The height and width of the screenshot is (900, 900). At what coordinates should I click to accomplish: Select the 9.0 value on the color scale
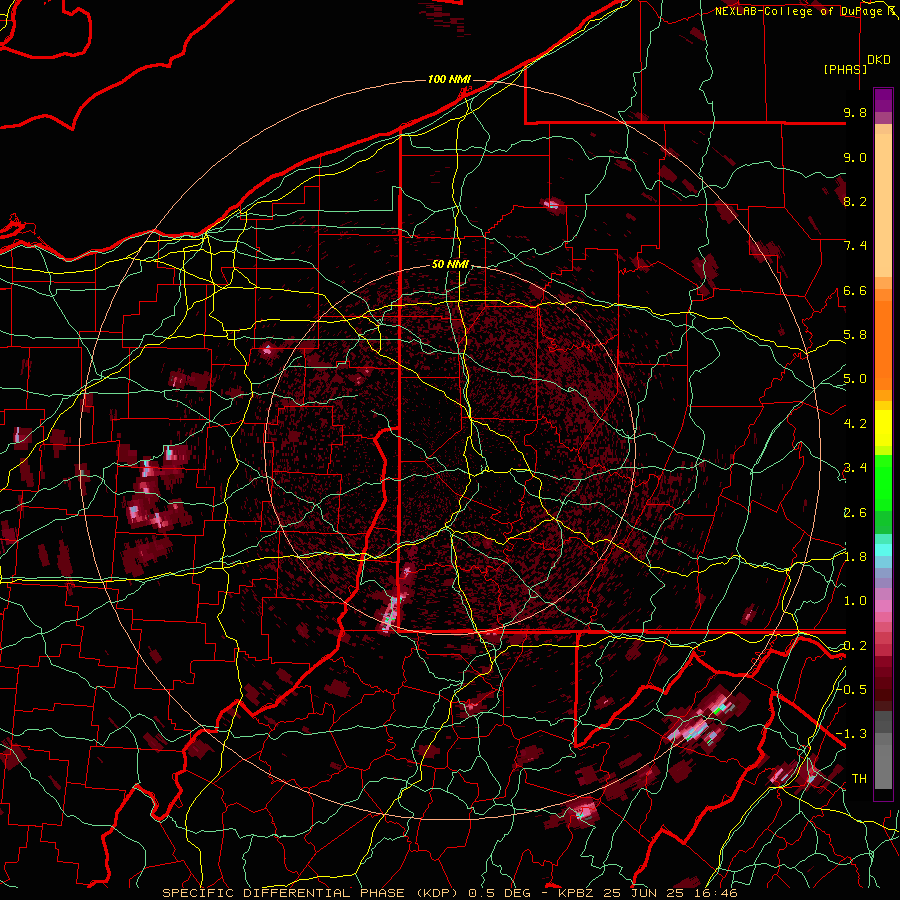(x=855, y=158)
